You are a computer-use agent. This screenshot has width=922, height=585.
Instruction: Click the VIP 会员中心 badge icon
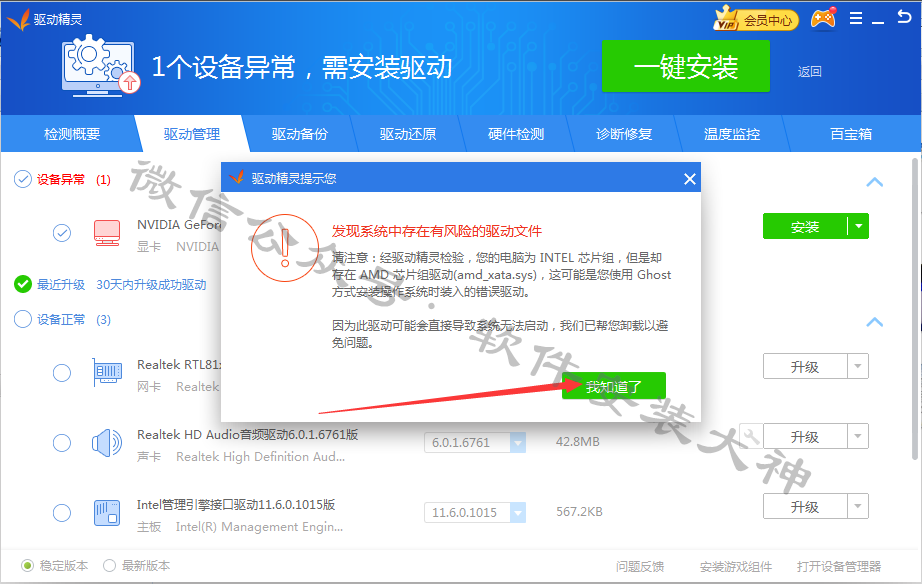pos(755,19)
